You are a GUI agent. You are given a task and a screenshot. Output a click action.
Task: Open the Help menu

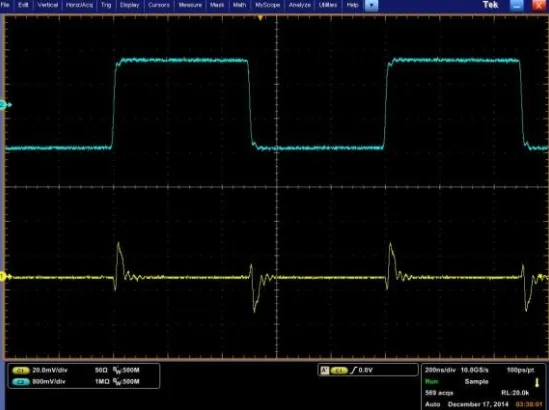pyautogui.click(x=353, y=5)
